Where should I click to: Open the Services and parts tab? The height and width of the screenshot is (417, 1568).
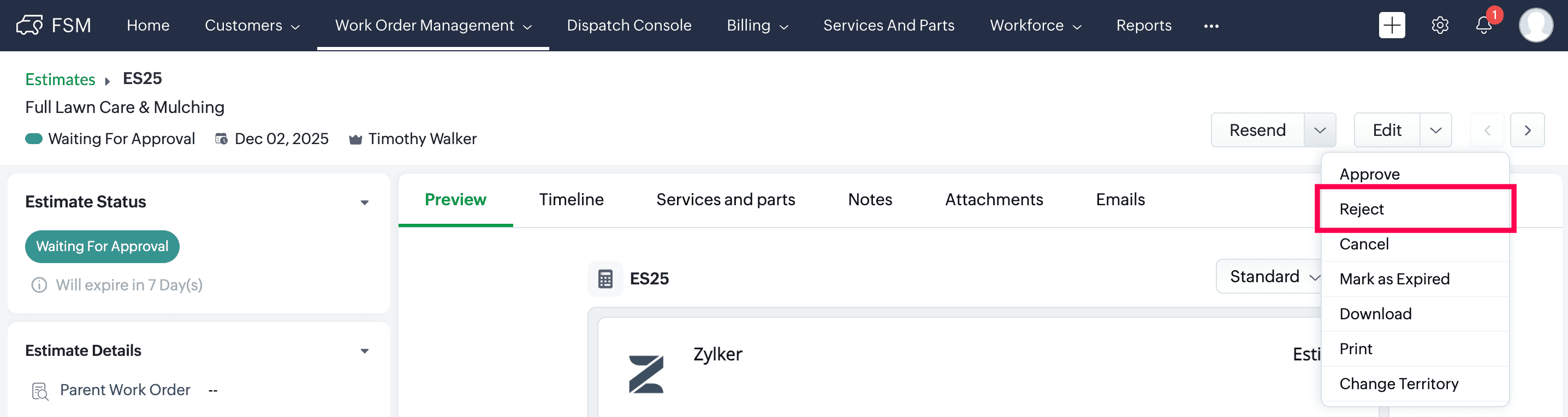pyautogui.click(x=726, y=200)
